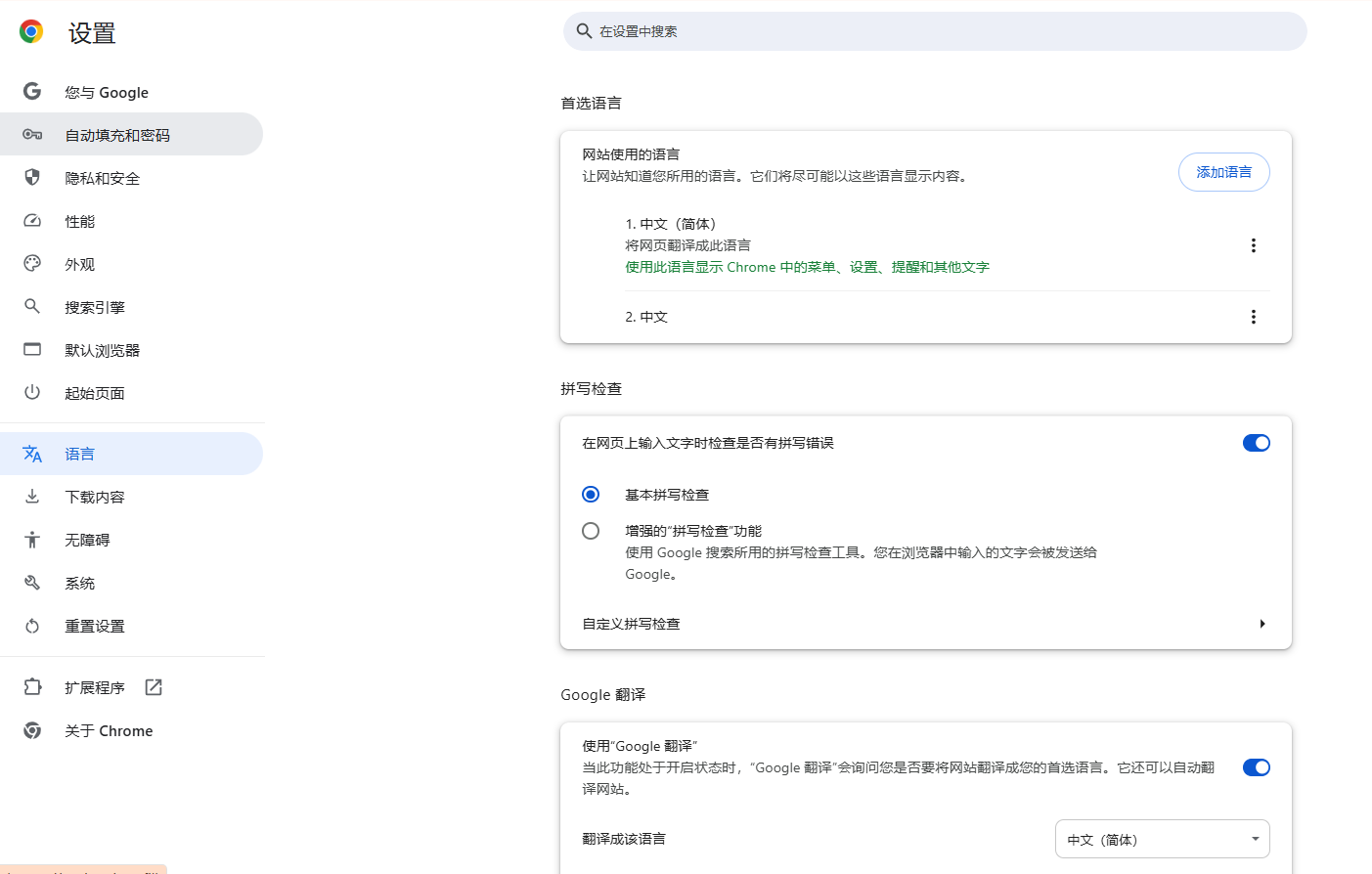The height and width of the screenshot is (874, 1372).
Task: Open more-actions menu for 中文（简体）
Action: [x=1253, y=245]
